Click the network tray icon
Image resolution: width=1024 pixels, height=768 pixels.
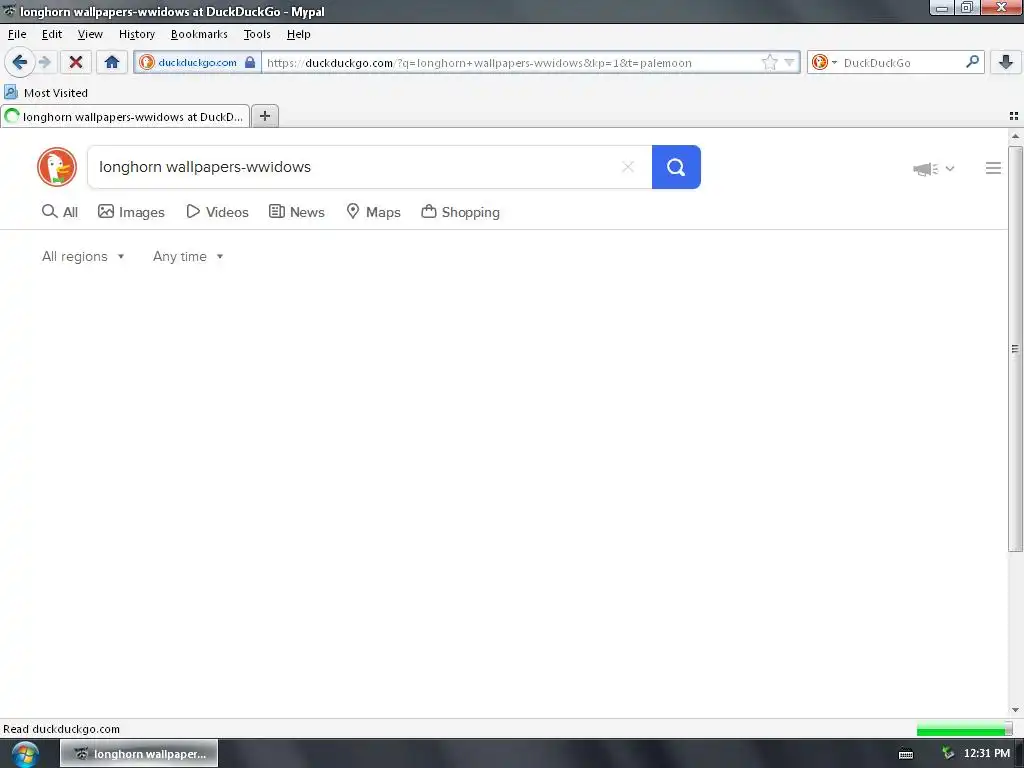(948, 754)
